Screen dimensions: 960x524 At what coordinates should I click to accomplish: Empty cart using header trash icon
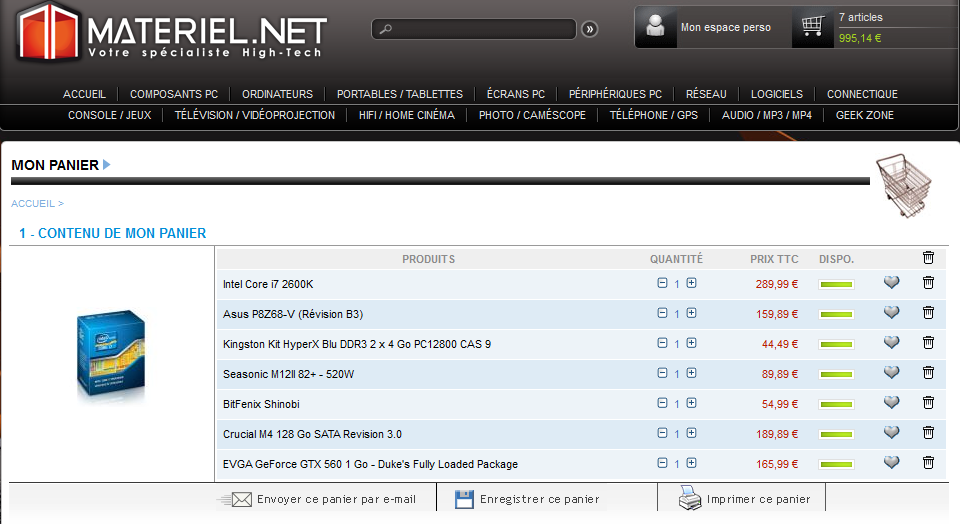coord(928,258)
